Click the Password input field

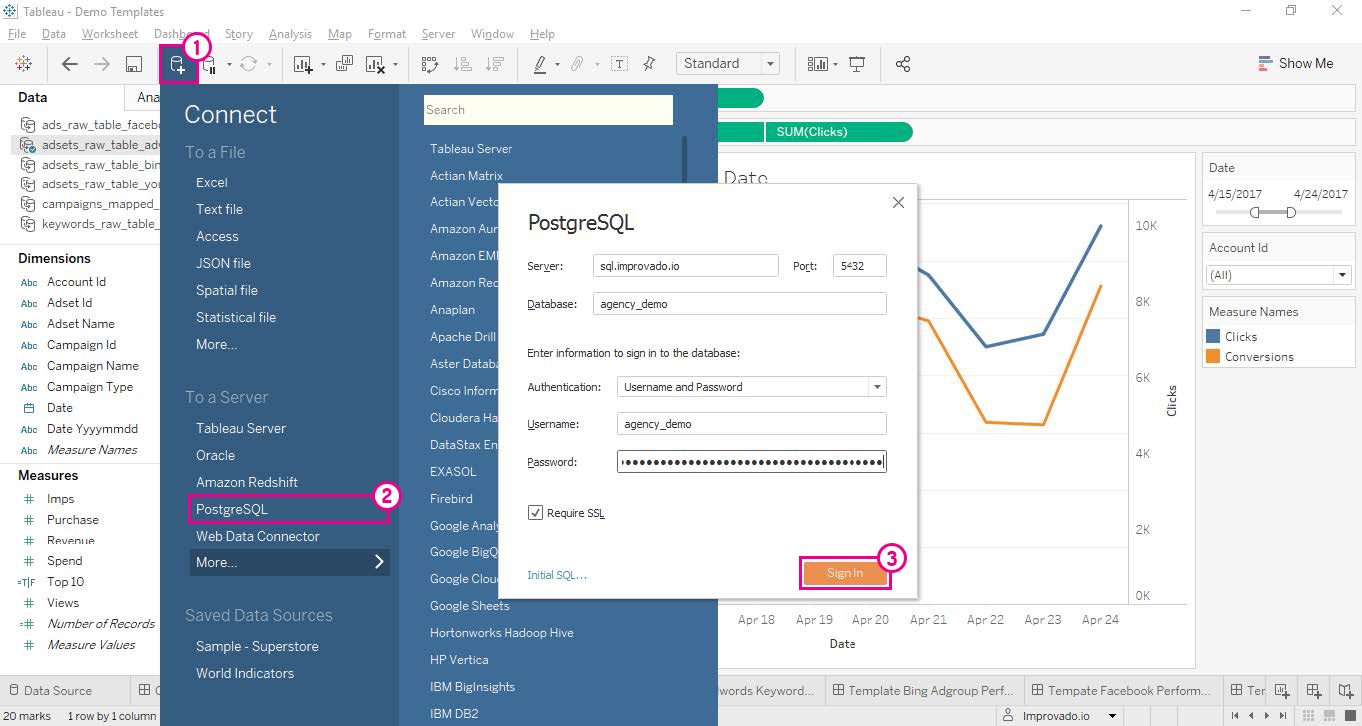(752, 461)
